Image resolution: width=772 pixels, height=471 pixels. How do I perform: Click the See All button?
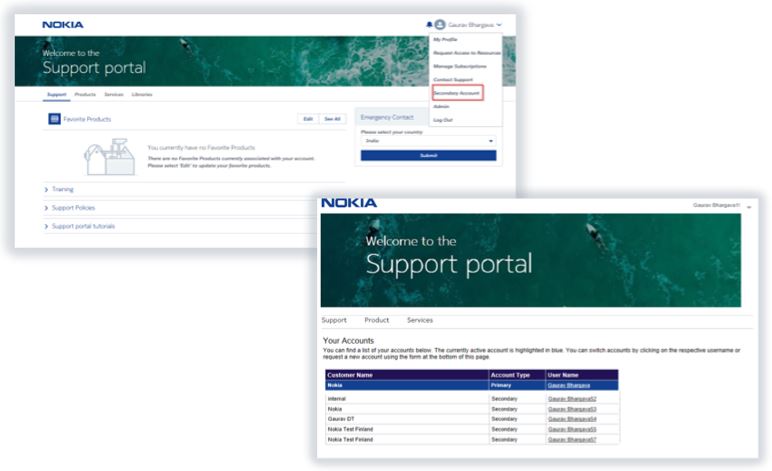(331, 119)
